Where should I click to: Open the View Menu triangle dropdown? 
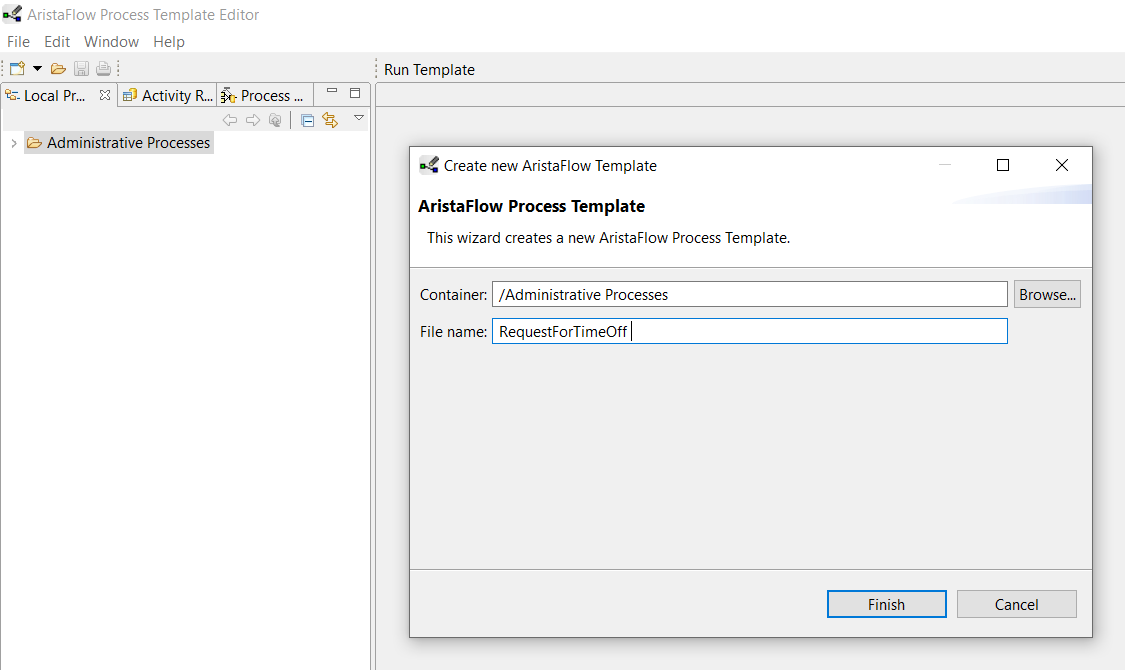click(359, 118)
